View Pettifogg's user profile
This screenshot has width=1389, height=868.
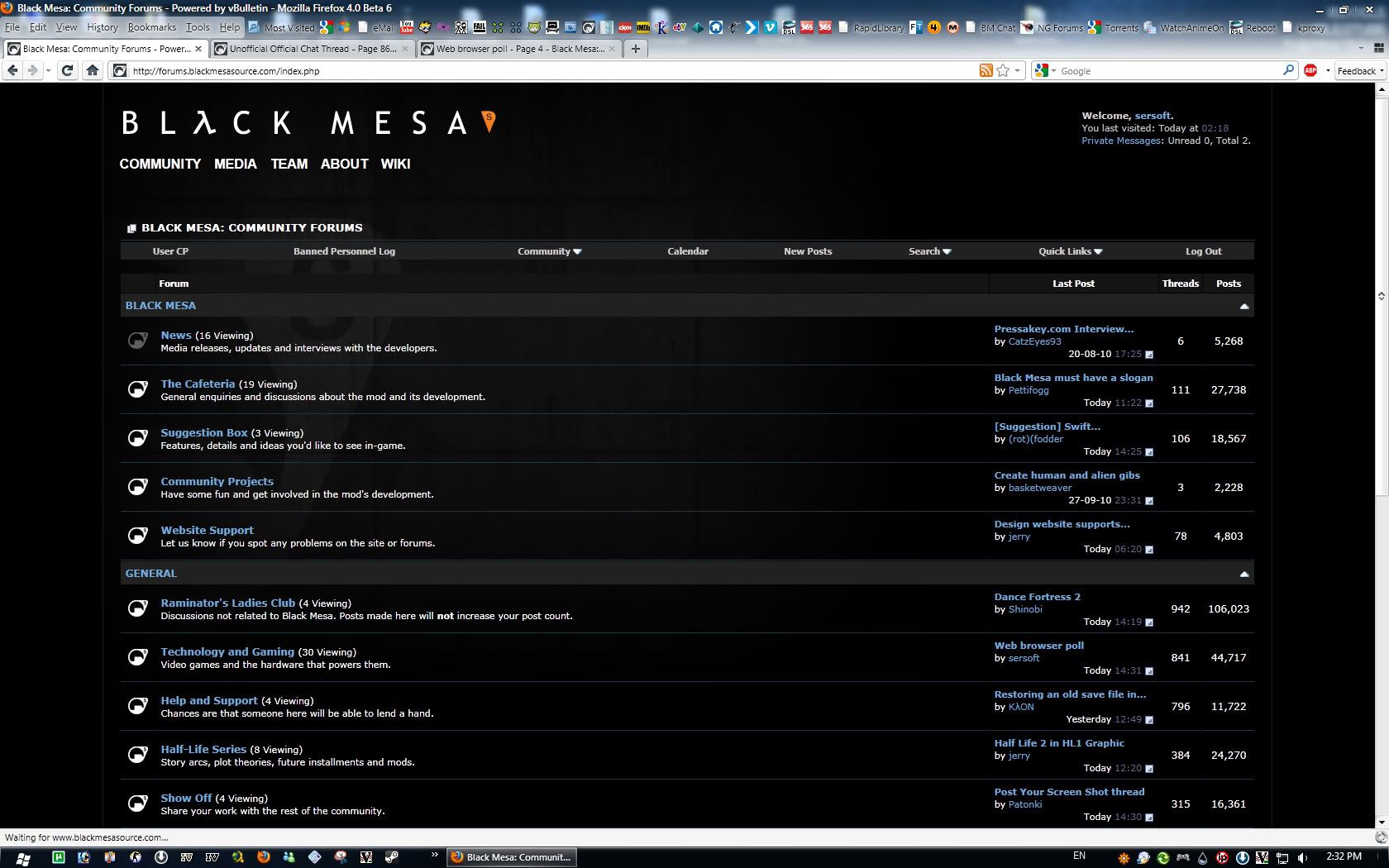1029,390
